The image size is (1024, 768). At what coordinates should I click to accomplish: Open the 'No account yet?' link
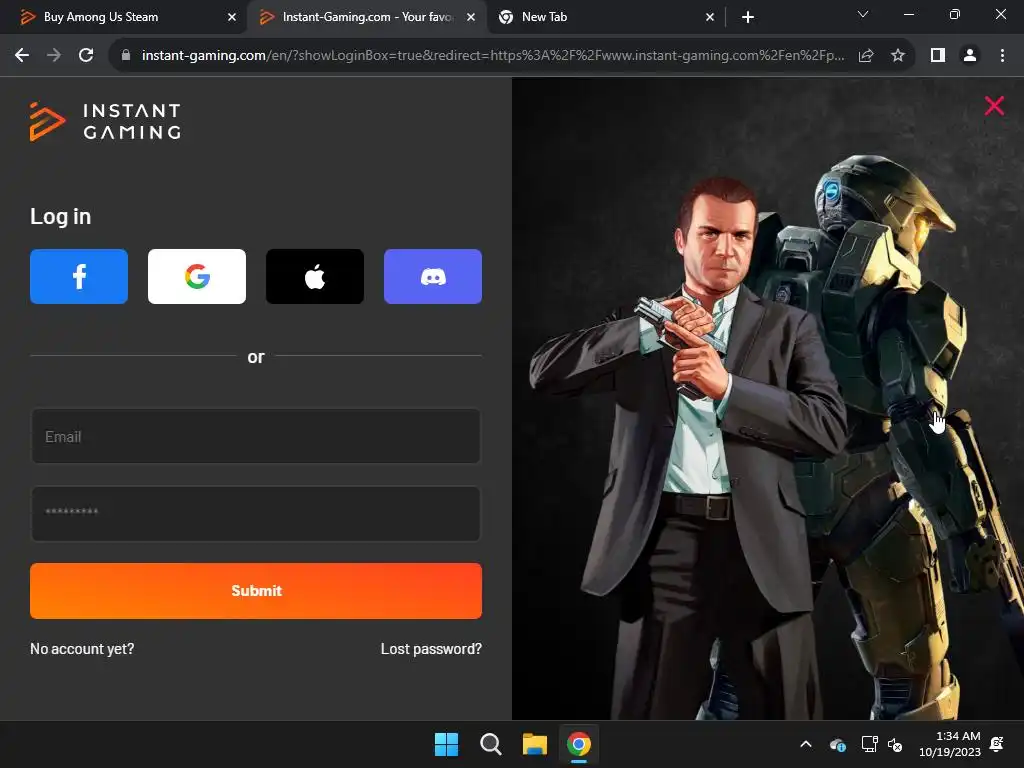[x=82, y=648]
